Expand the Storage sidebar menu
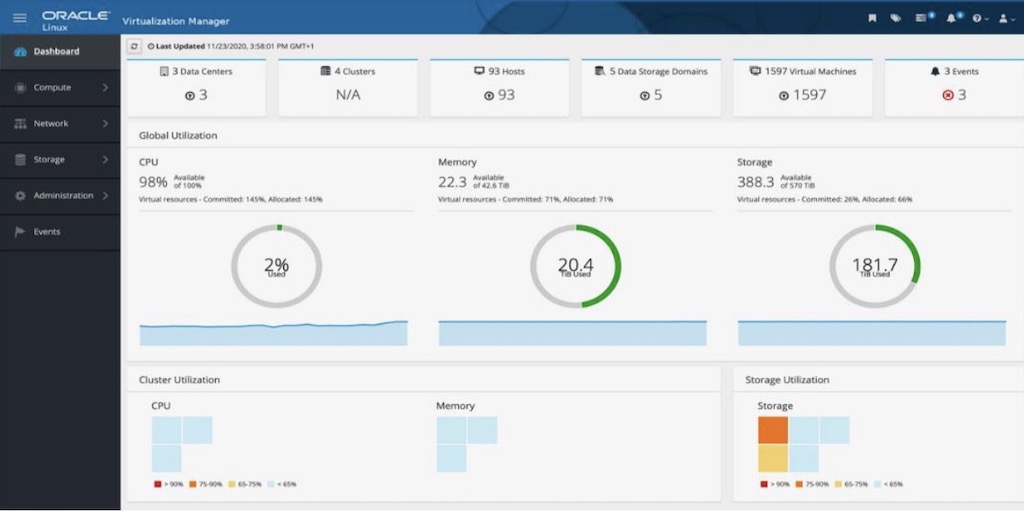 click(60, 159)
